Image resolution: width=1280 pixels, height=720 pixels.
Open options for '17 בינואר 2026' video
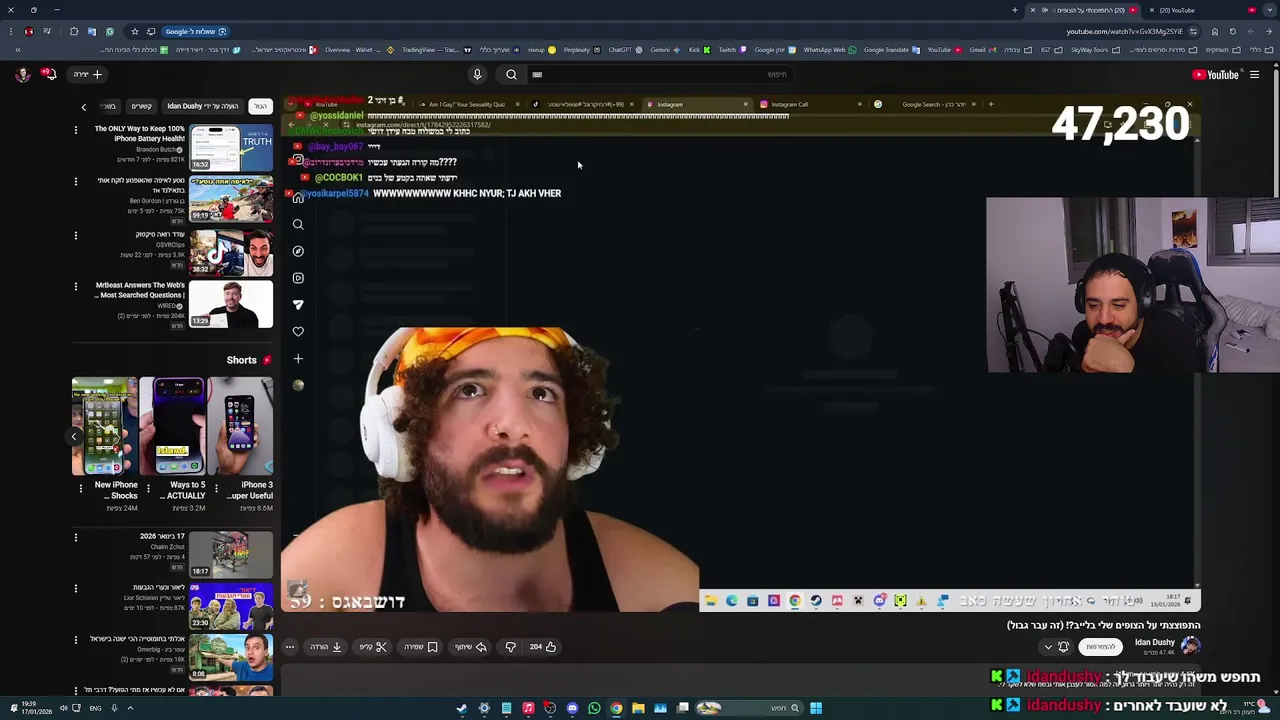[x=75, y=537]
